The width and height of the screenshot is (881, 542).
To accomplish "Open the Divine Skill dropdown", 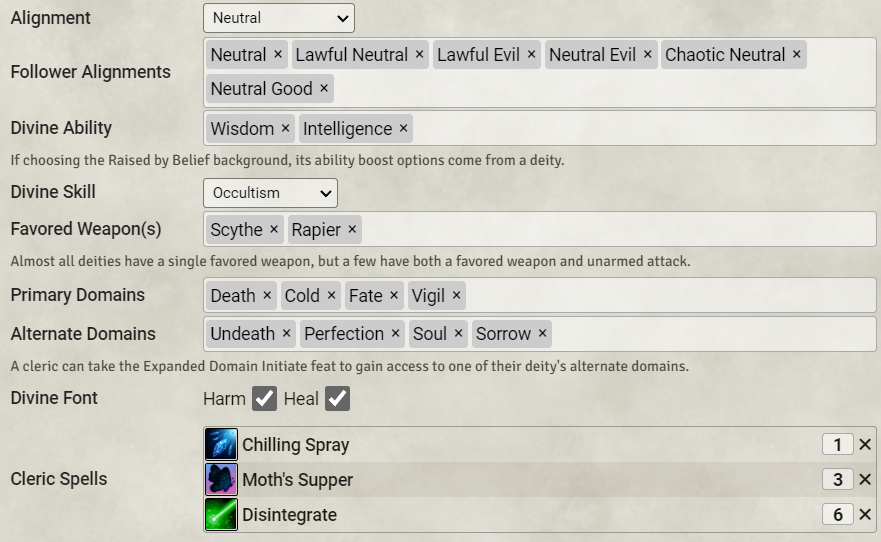I will click(270, 193).
